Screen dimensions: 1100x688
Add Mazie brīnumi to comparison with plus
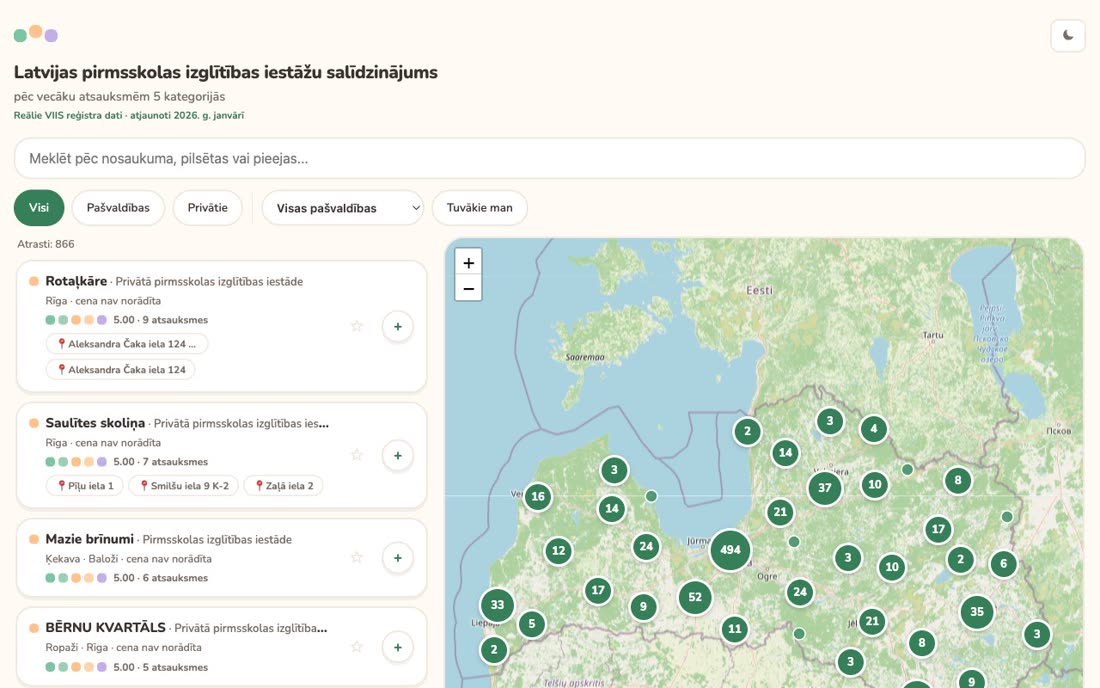click(398, 558)
